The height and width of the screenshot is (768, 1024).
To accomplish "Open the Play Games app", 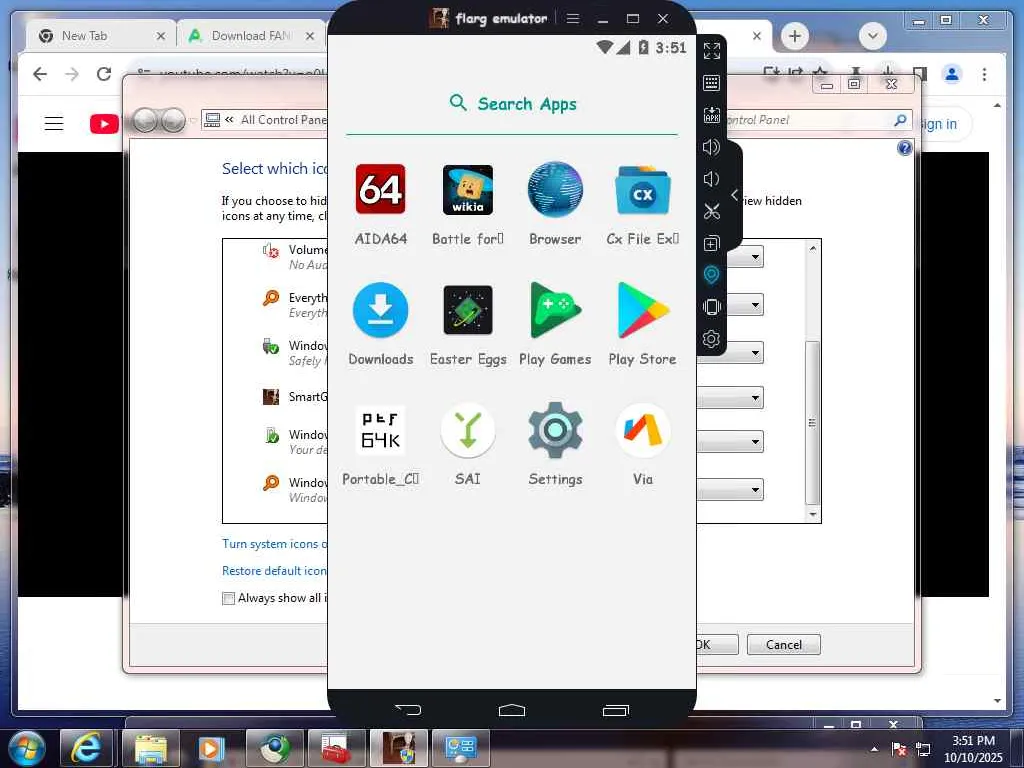I will (x=554, y=310).
